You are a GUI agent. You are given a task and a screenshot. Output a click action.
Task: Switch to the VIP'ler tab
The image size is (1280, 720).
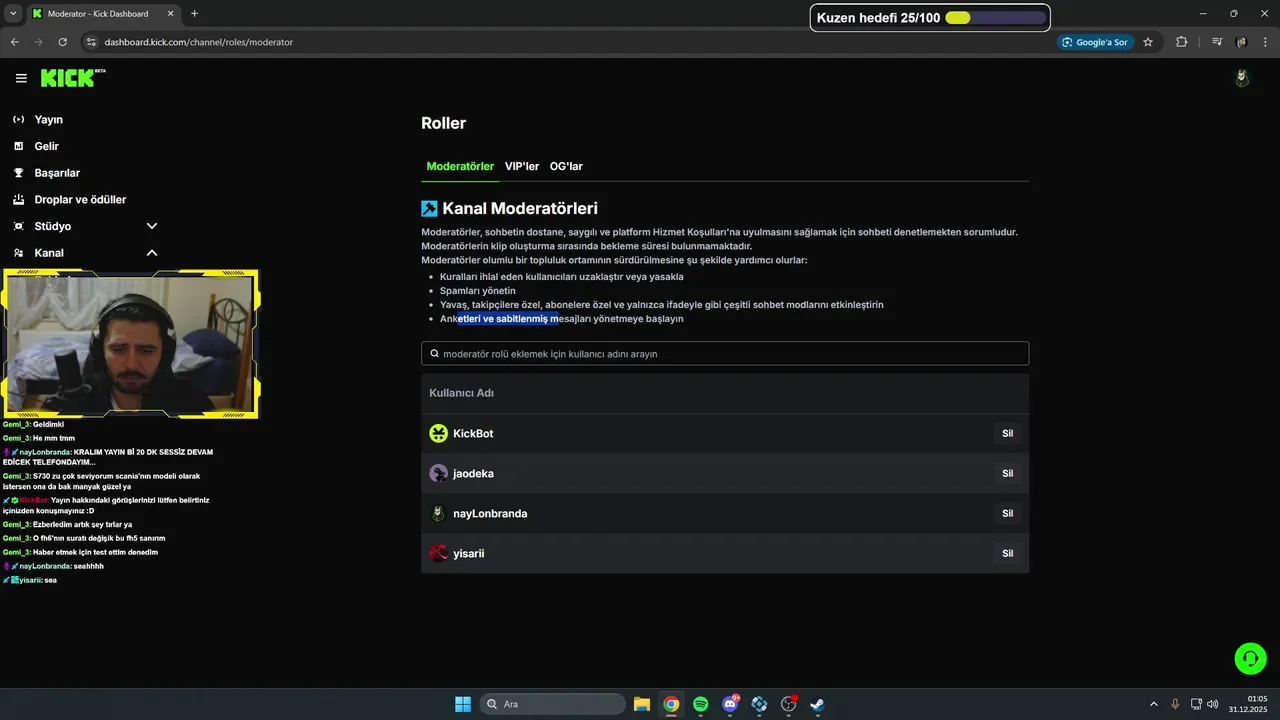click(x=522, y=166)
